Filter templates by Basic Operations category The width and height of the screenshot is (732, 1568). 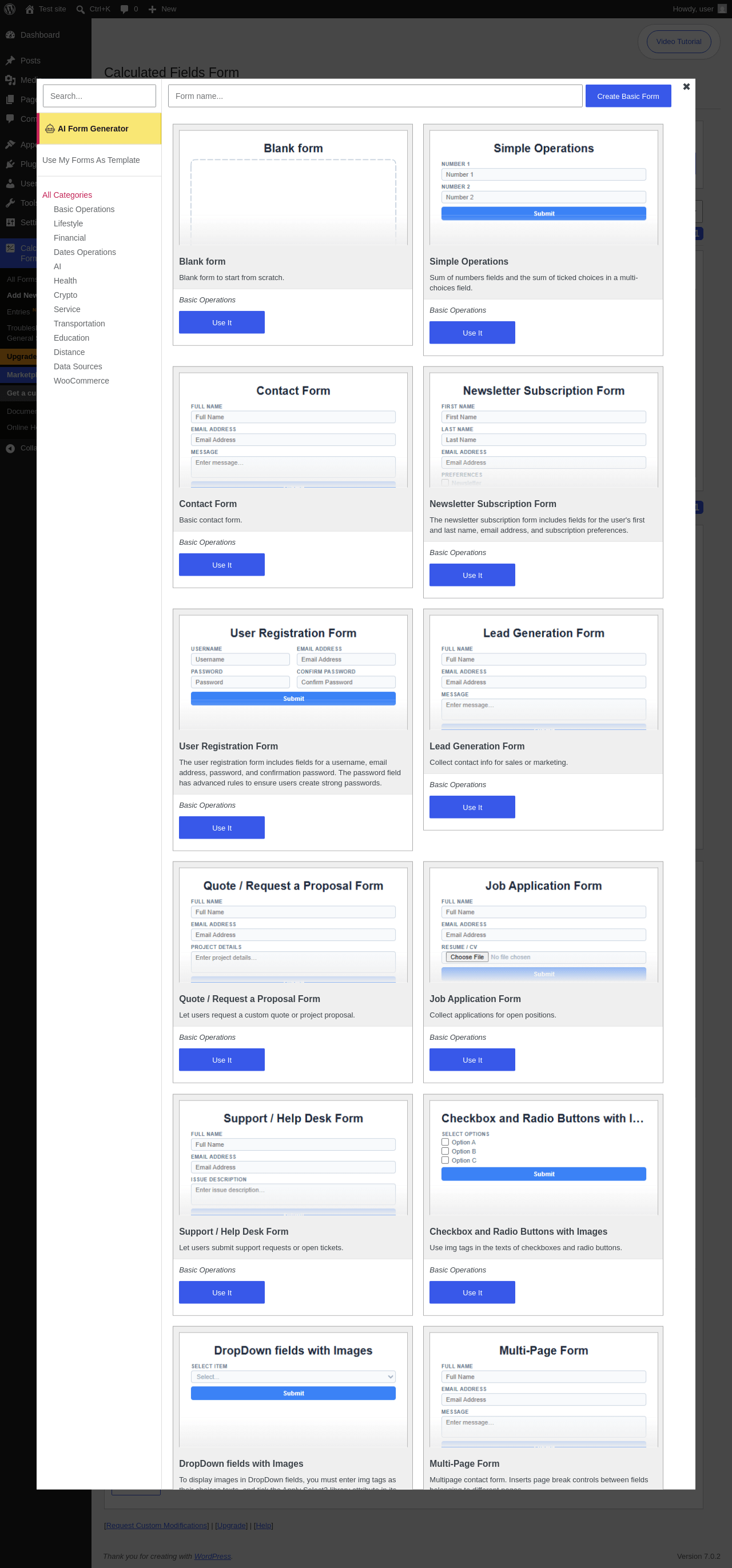[x=84, y=209]
